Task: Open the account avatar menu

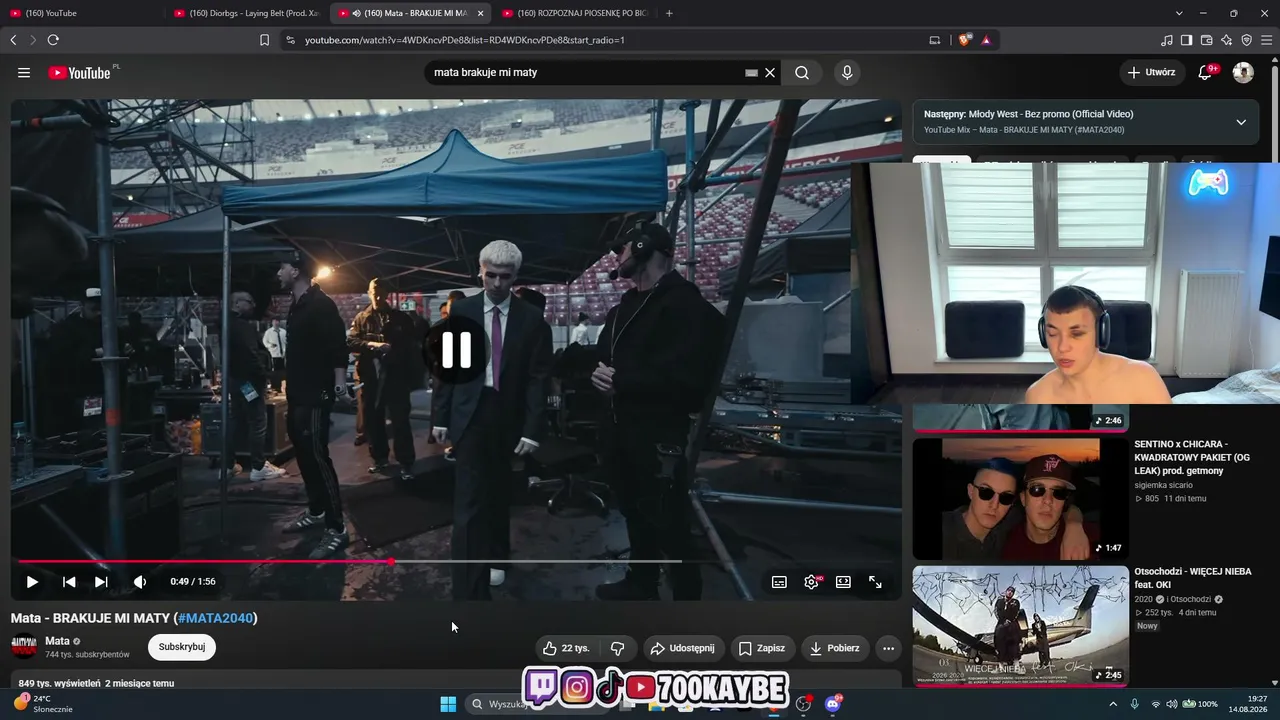Action: pos(1243,73)
